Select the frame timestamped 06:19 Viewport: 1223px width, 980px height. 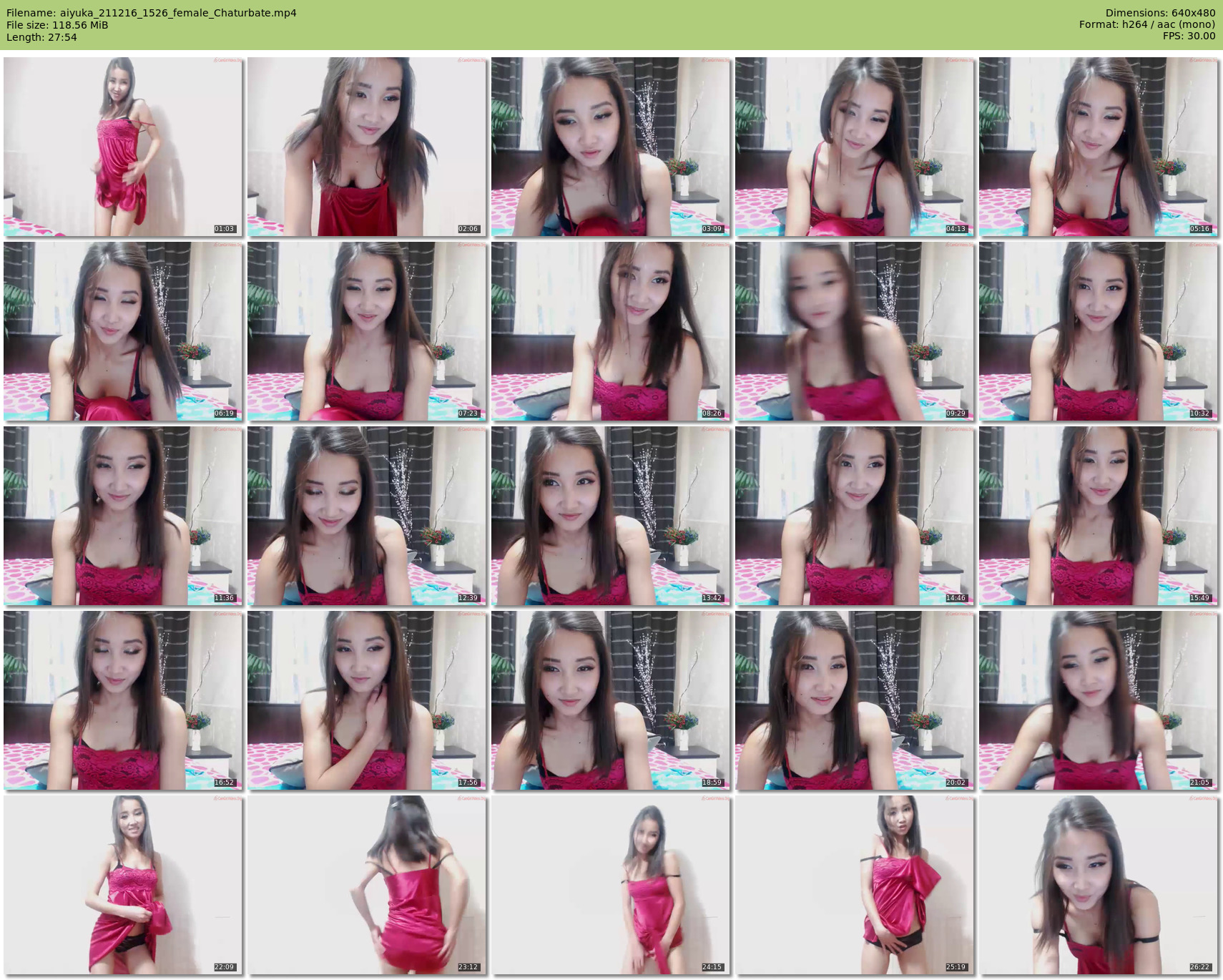(x=123, y=331)
